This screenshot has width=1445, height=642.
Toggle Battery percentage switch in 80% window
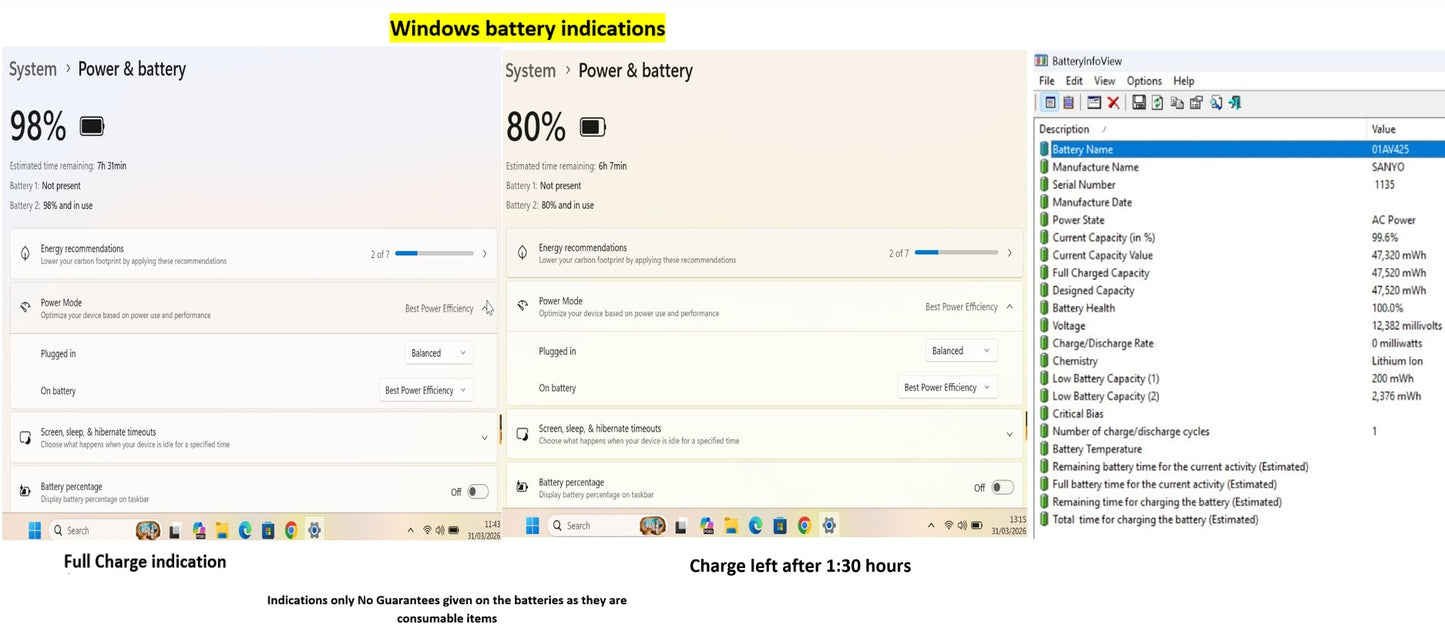click(1002, 487)
